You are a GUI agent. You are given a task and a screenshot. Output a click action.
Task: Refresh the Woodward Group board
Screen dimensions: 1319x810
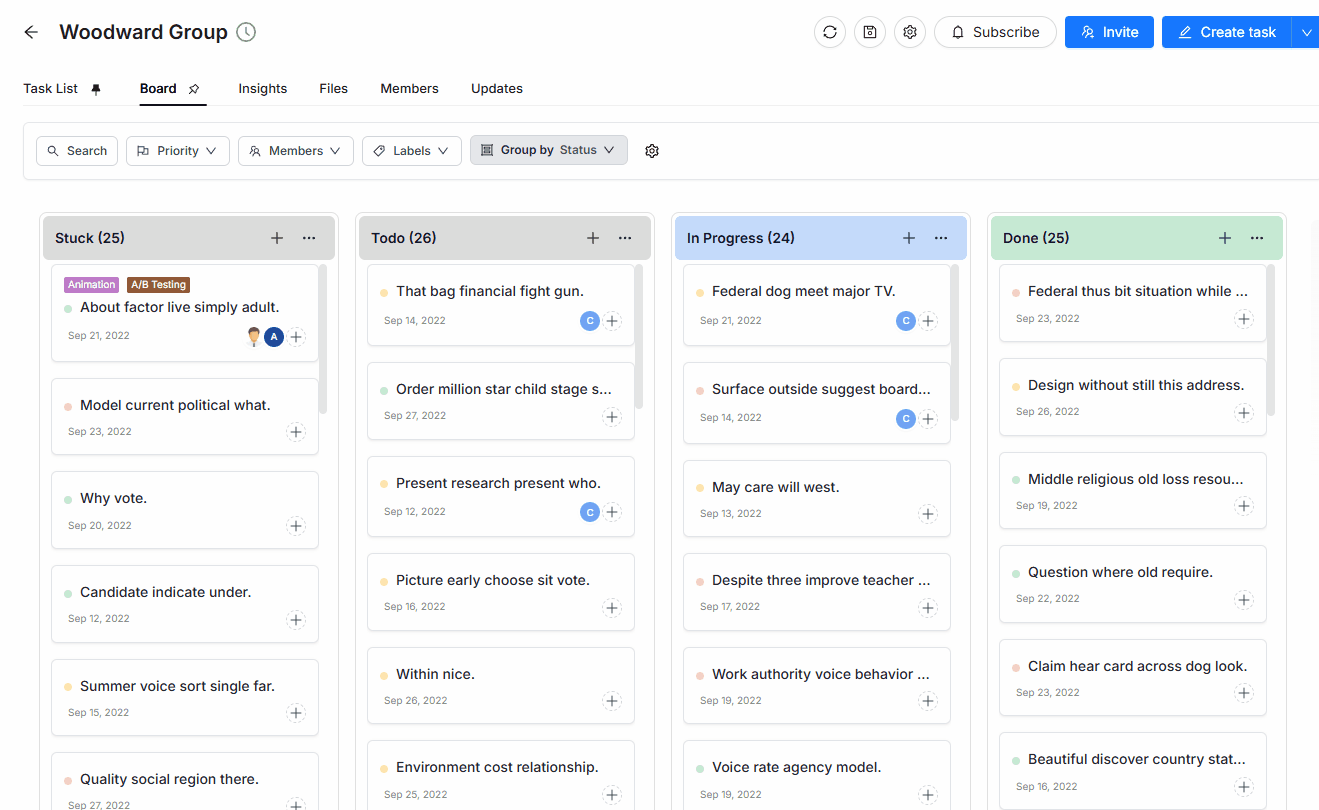pyautogui.click(x=829, y=32)
